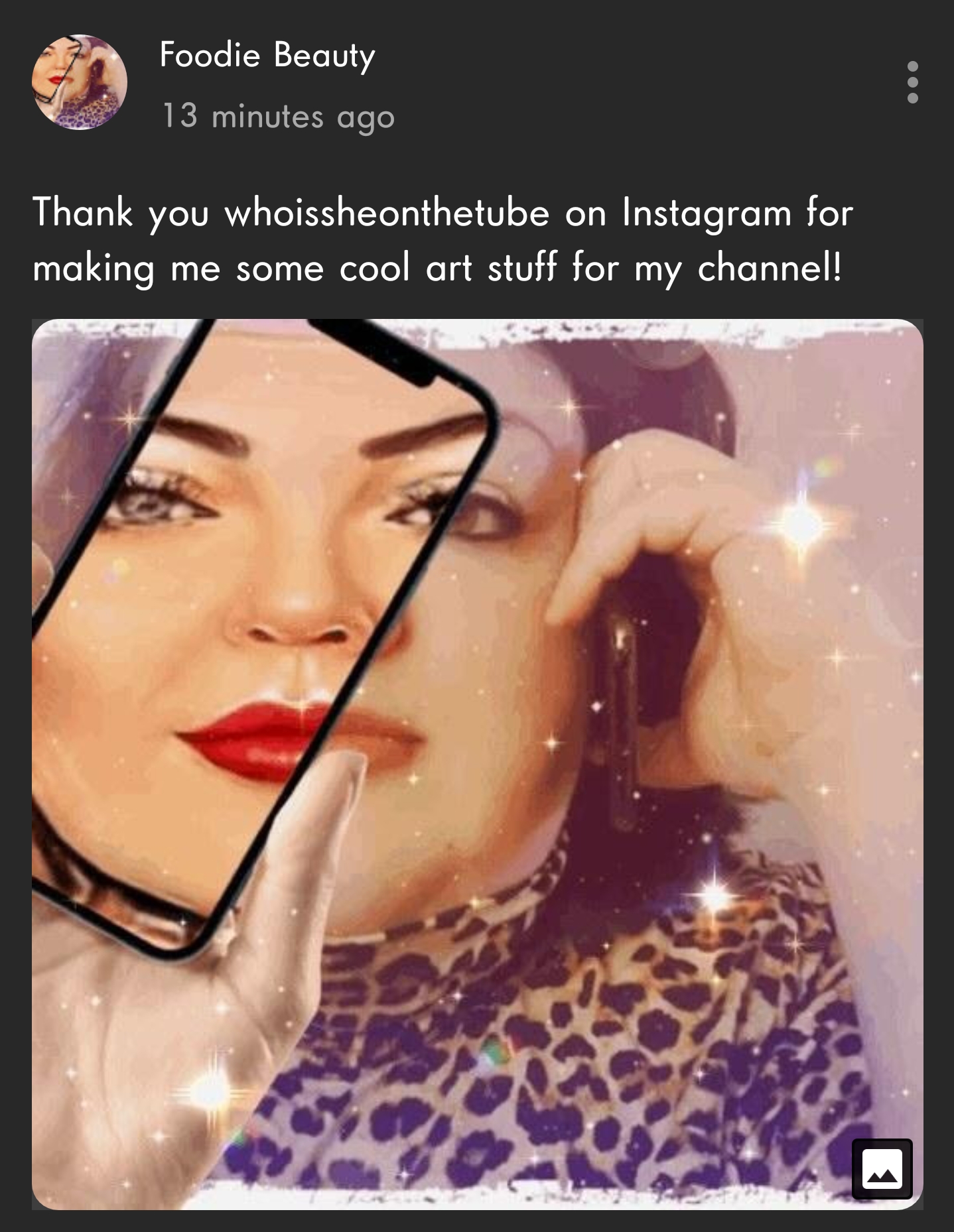Screen dimensions: 954x1232
Task: Select the "whoissheonthetube" username in post text
Action: coord(388,214)
